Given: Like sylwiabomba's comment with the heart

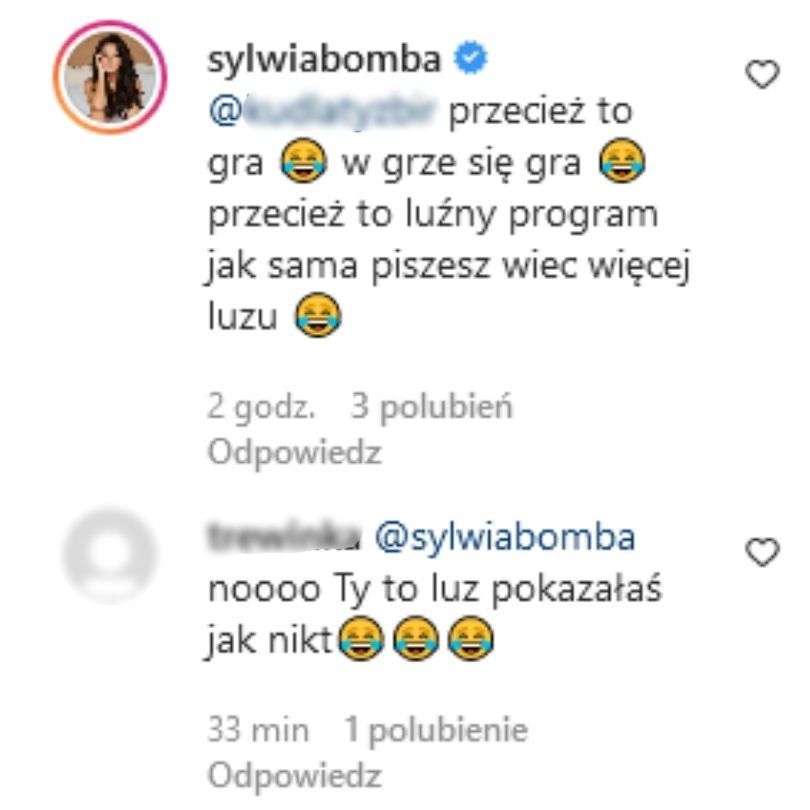Looking at the screenshot, I should click(x=762, y=74).
